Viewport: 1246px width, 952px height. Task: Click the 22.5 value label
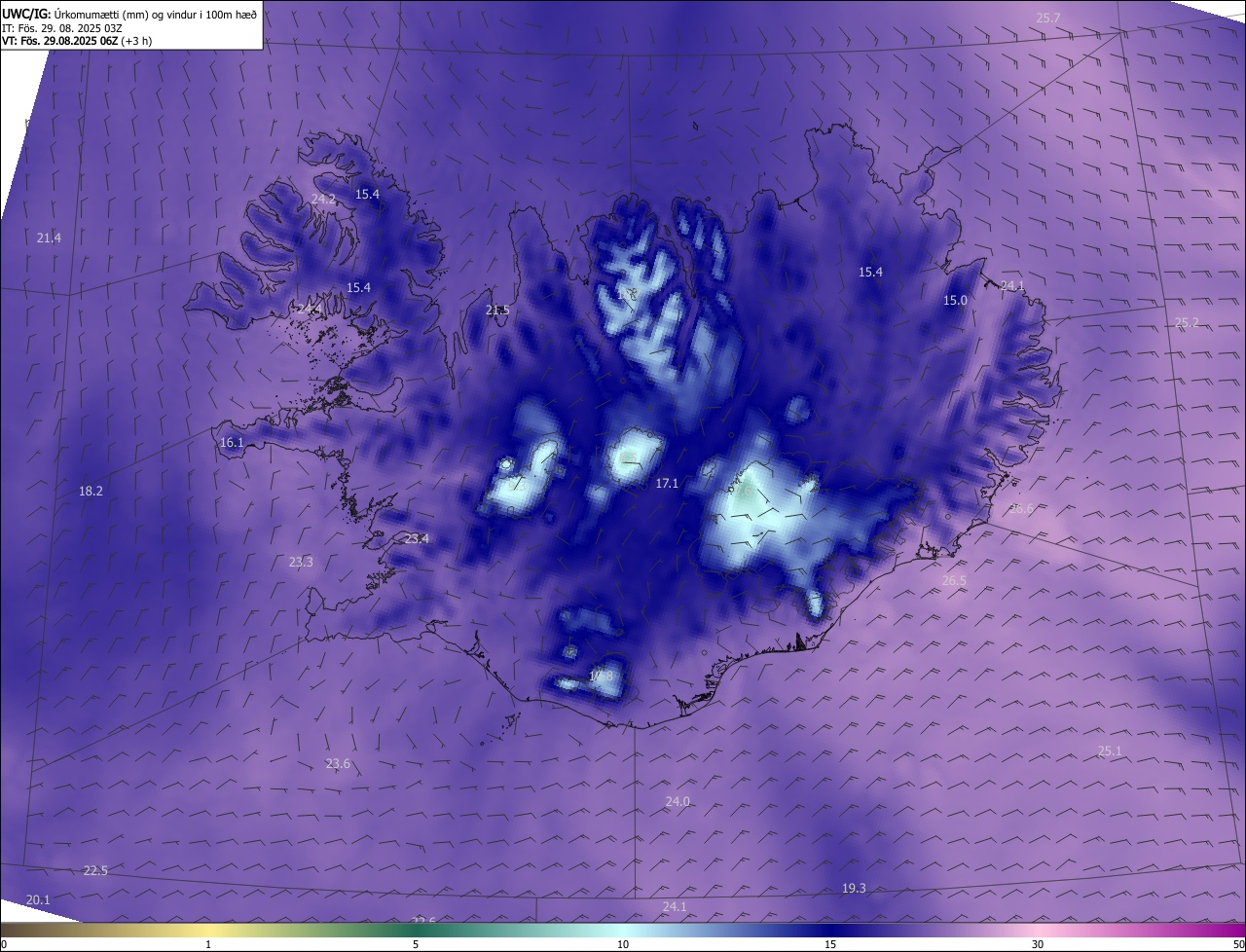pos(95,871)
